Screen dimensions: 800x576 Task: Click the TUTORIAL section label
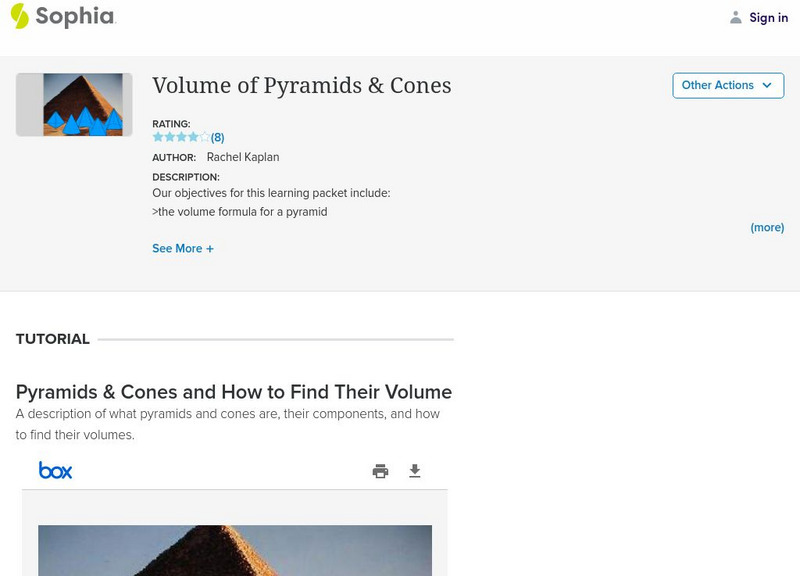[x=53, y=339]
